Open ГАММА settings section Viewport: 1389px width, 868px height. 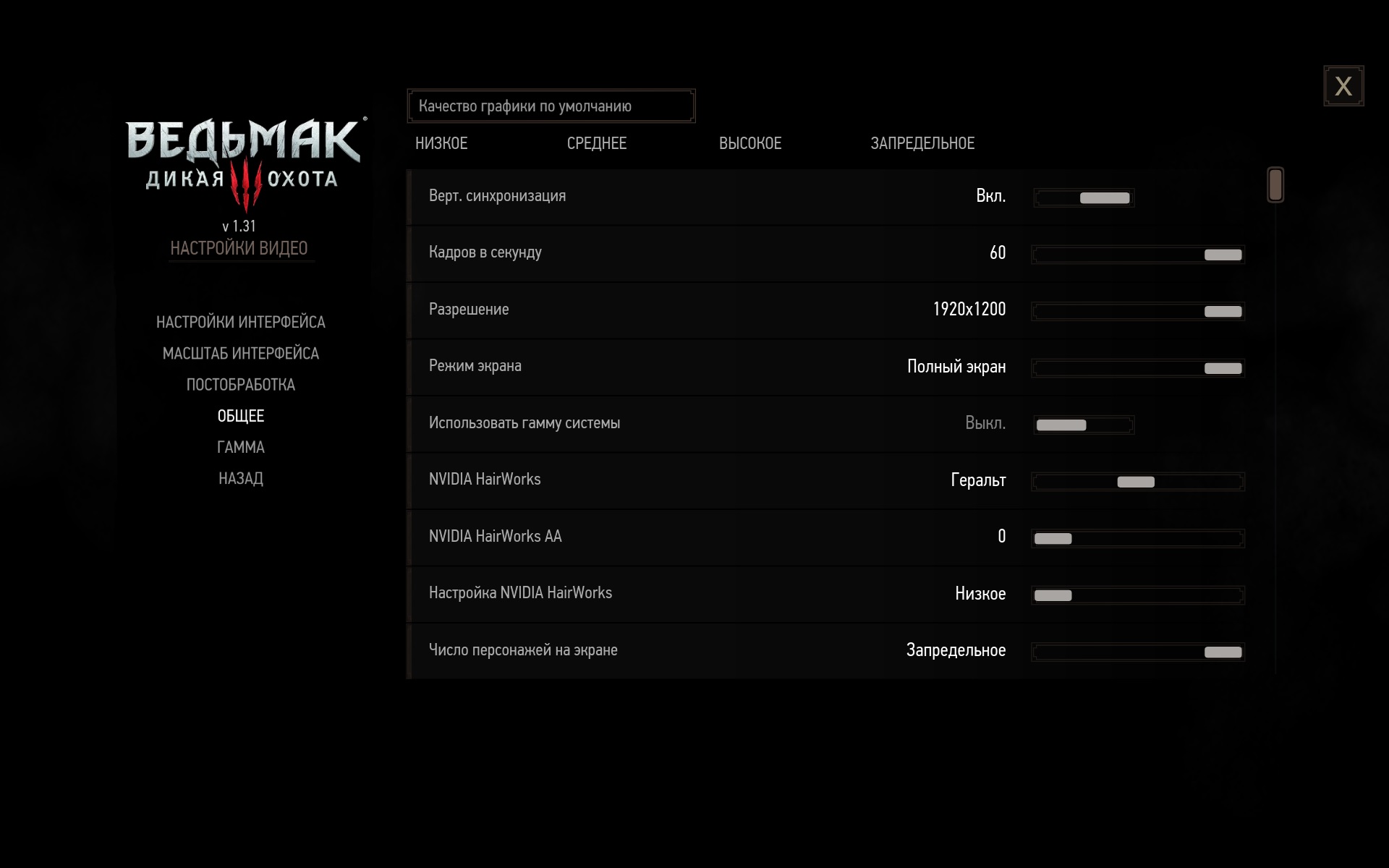tap(240, 447)
